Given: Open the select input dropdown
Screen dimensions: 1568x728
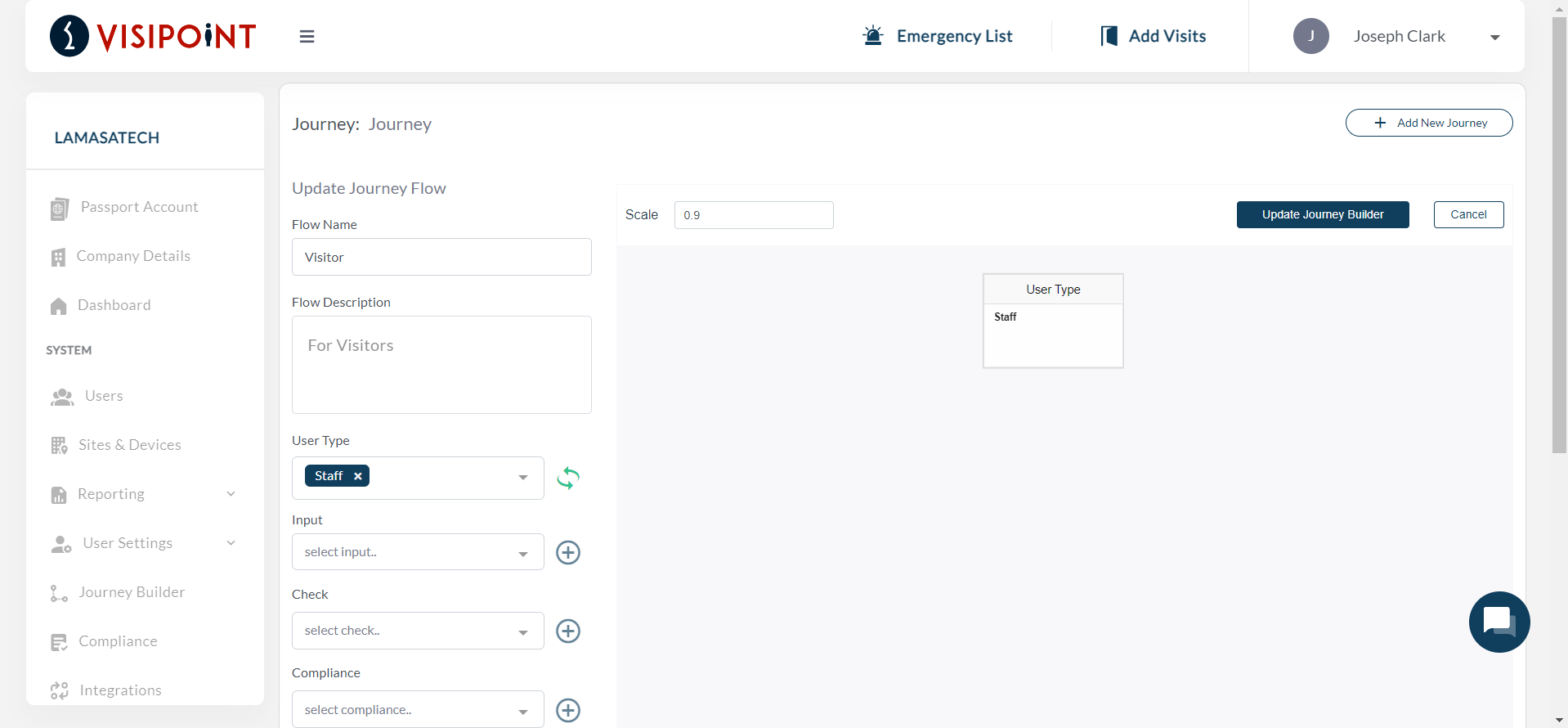Looking at the screenshot, I should pyautogui.click(x=417, y=552).
